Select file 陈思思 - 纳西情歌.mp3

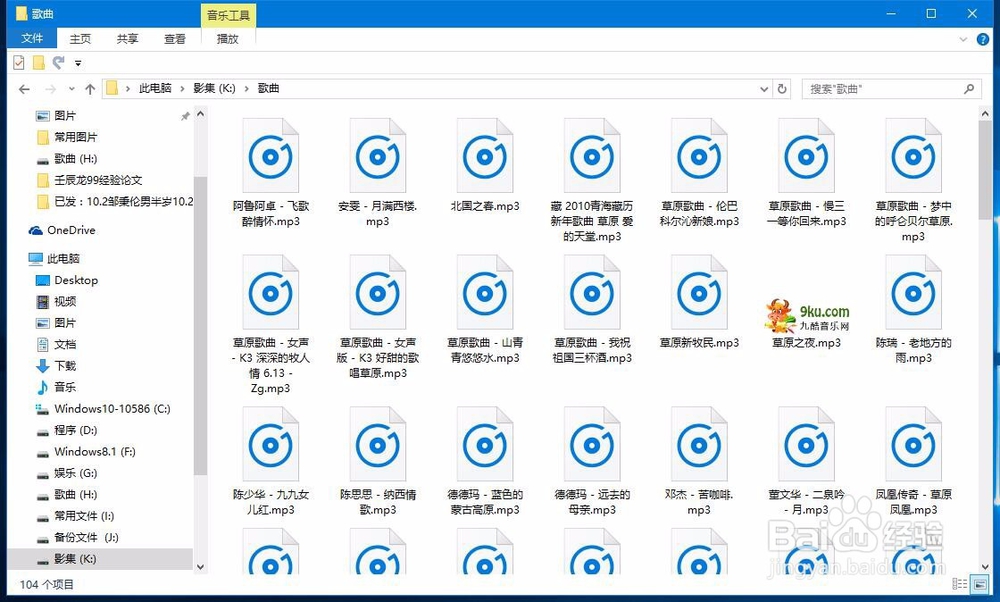click(x=378, y=461)
